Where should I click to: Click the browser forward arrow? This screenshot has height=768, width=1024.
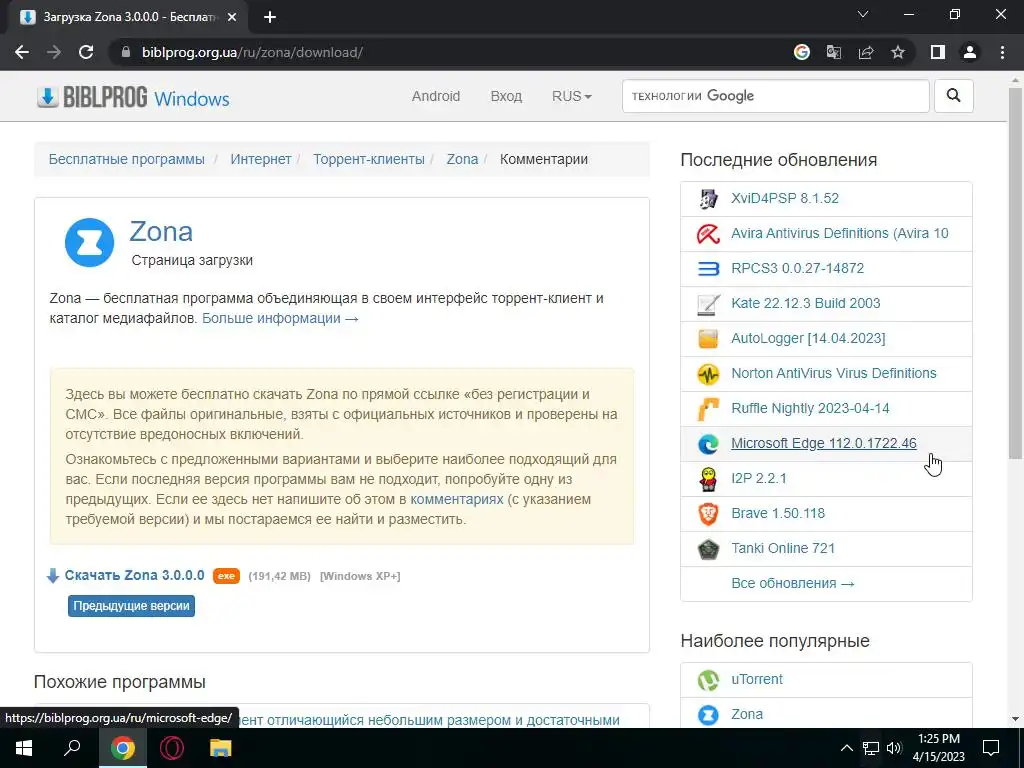coord(54,52)
